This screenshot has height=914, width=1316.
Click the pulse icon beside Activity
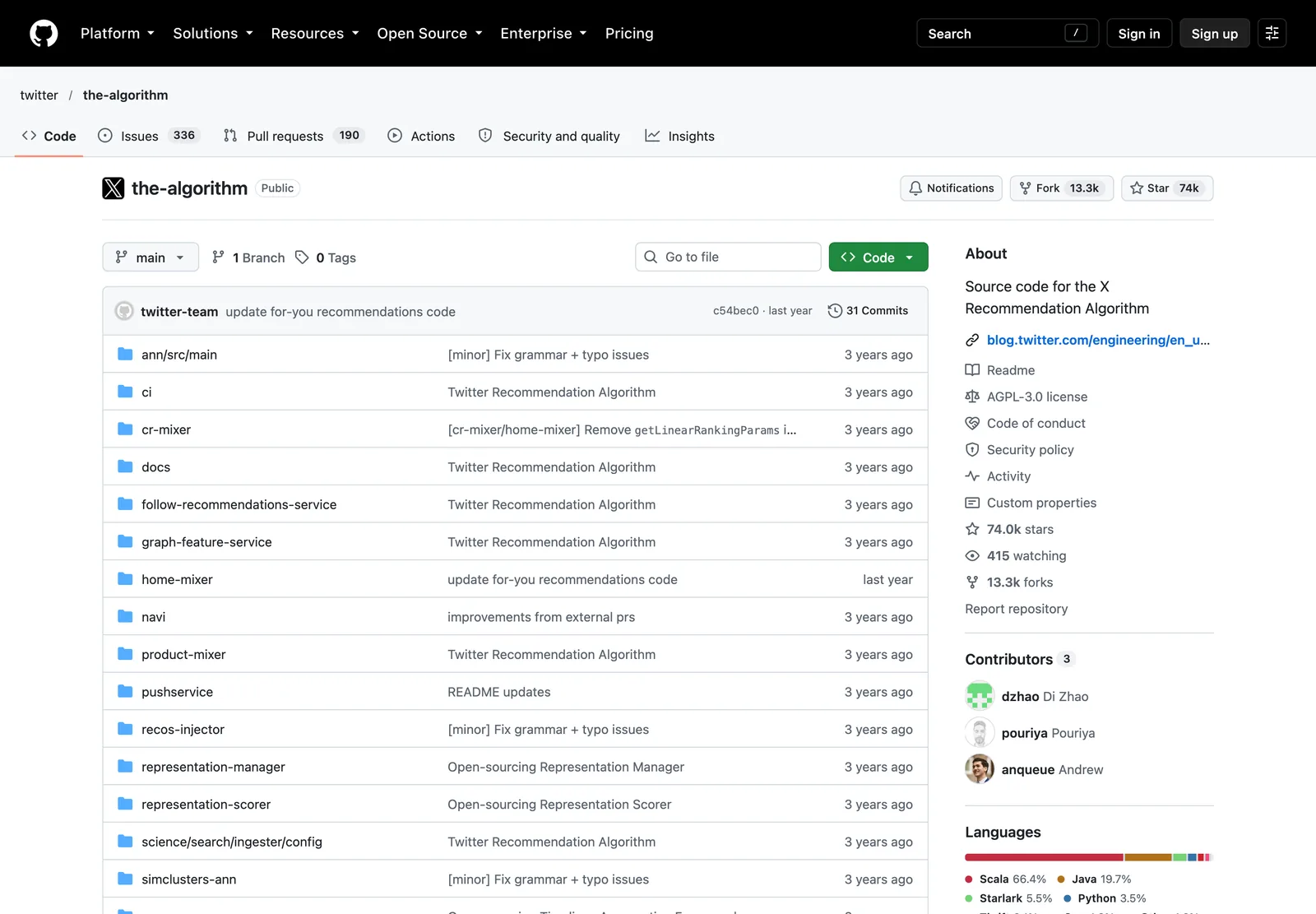pos(972,476)
